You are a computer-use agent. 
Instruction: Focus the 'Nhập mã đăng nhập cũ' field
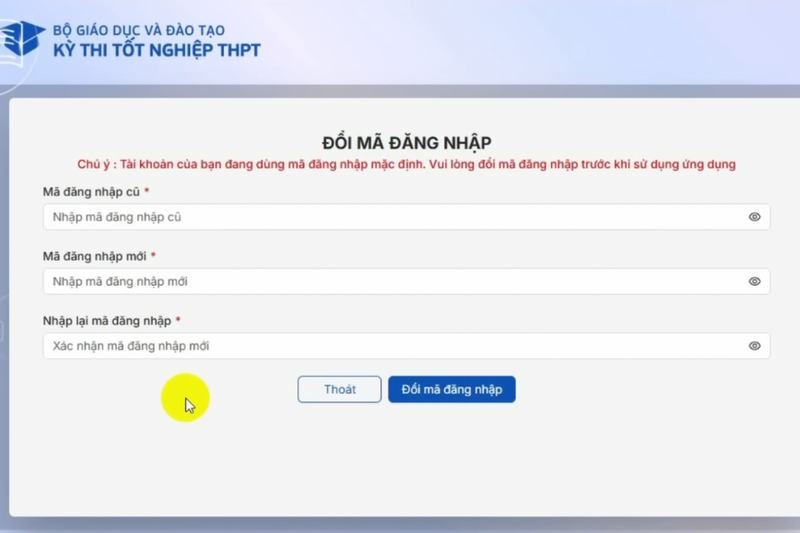tap(406, 217)
